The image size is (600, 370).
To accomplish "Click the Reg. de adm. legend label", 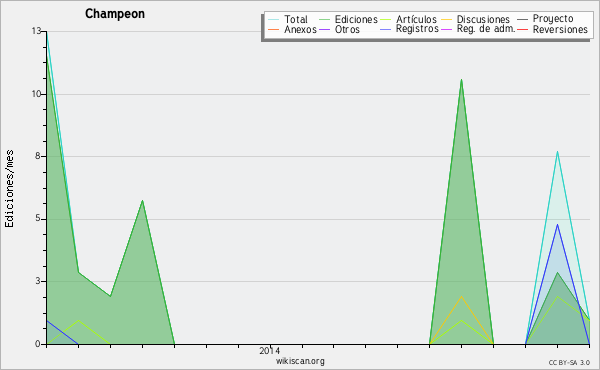I will [x=486, y=29].
